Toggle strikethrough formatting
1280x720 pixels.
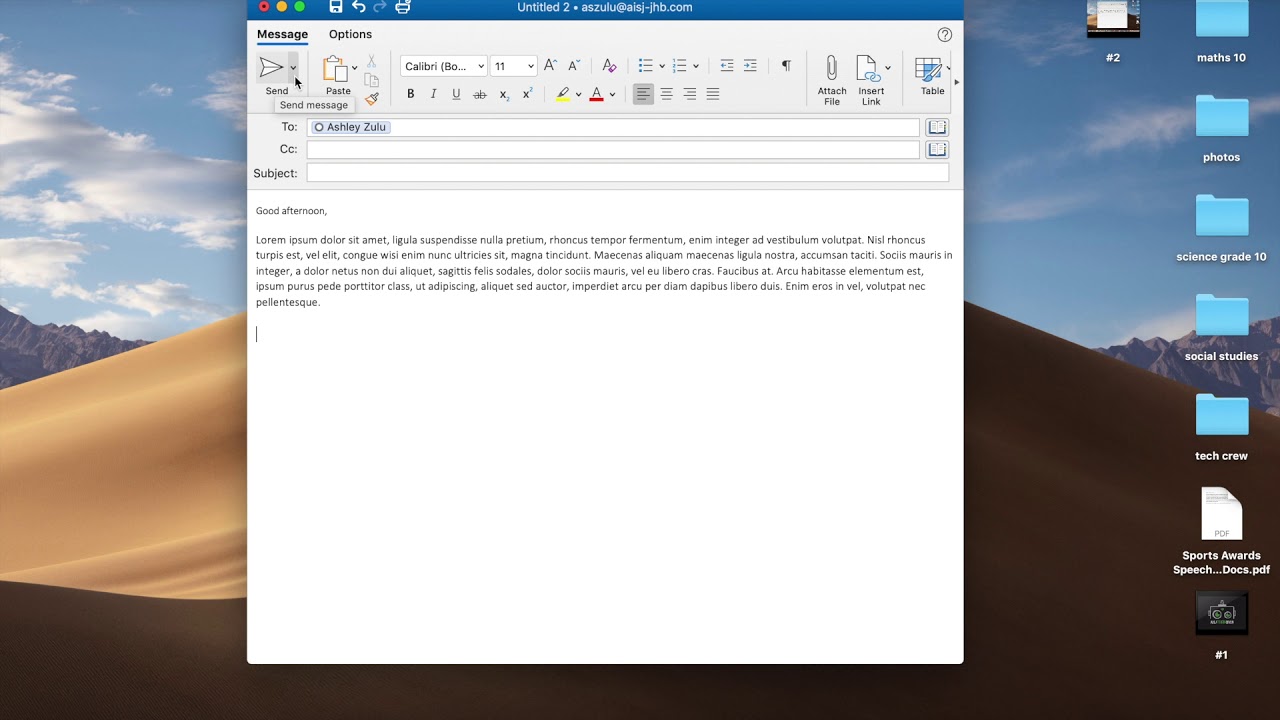pos(480,94)
